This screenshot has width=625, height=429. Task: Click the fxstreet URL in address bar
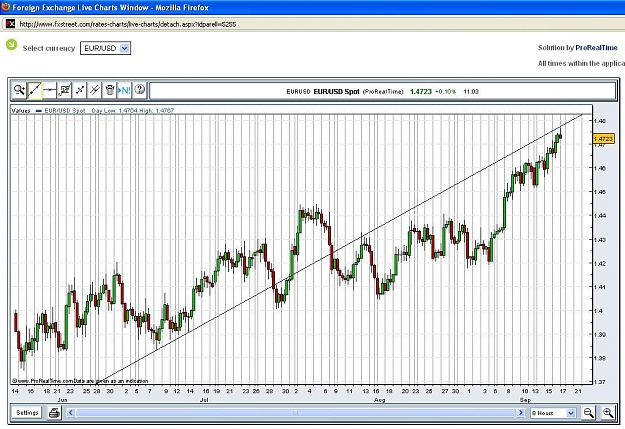click(x=128, y=24)
